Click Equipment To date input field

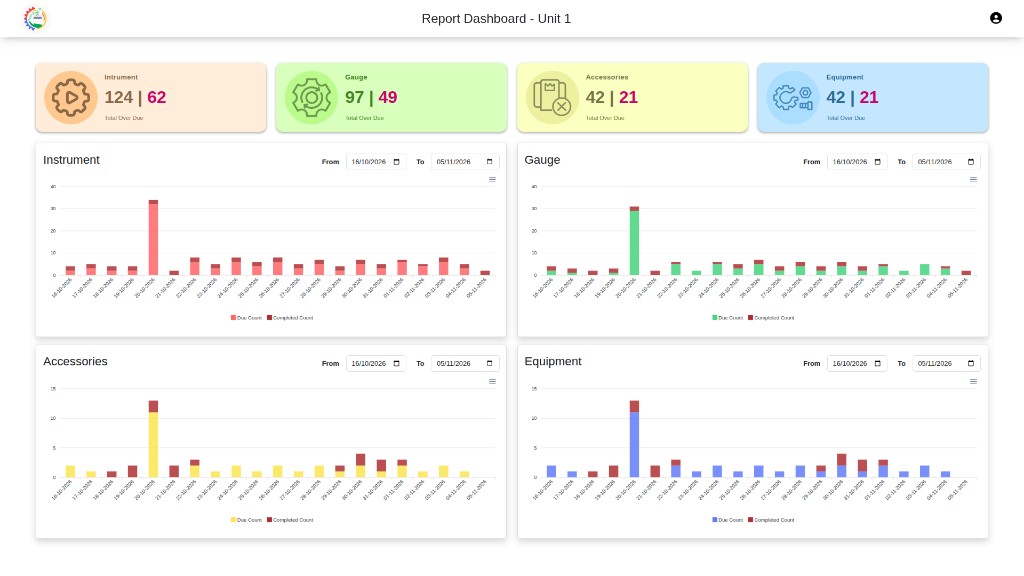pos(946,364)
